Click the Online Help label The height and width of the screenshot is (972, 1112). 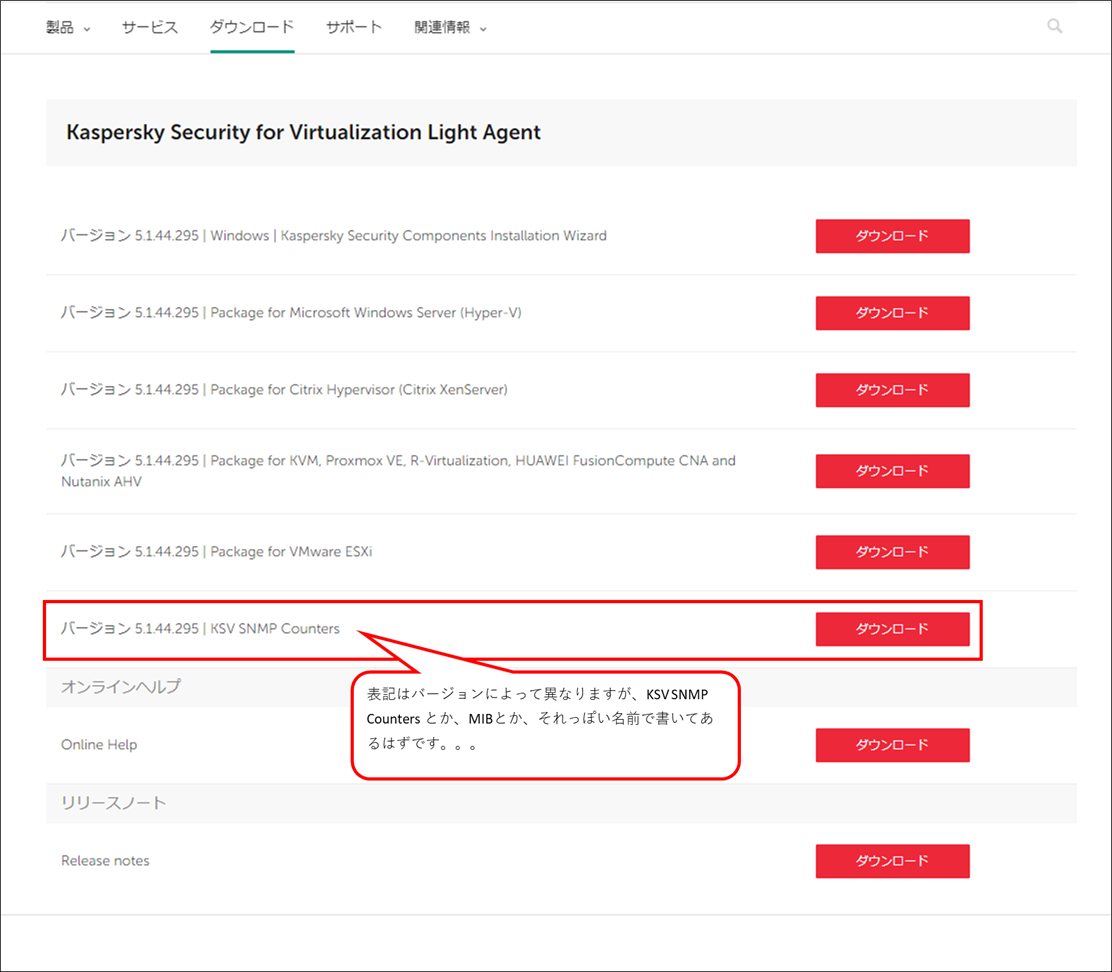click(x=99, y=744)
